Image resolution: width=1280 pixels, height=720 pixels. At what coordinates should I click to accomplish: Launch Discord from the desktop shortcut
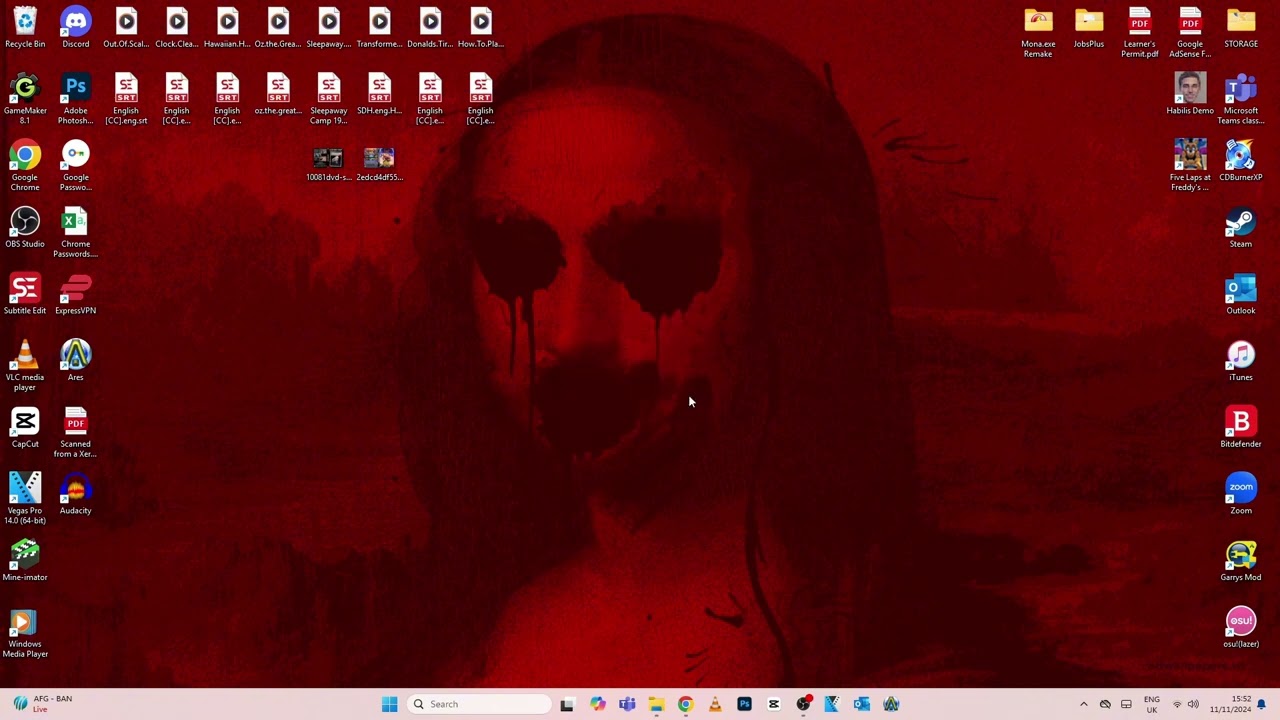point(75,28)
